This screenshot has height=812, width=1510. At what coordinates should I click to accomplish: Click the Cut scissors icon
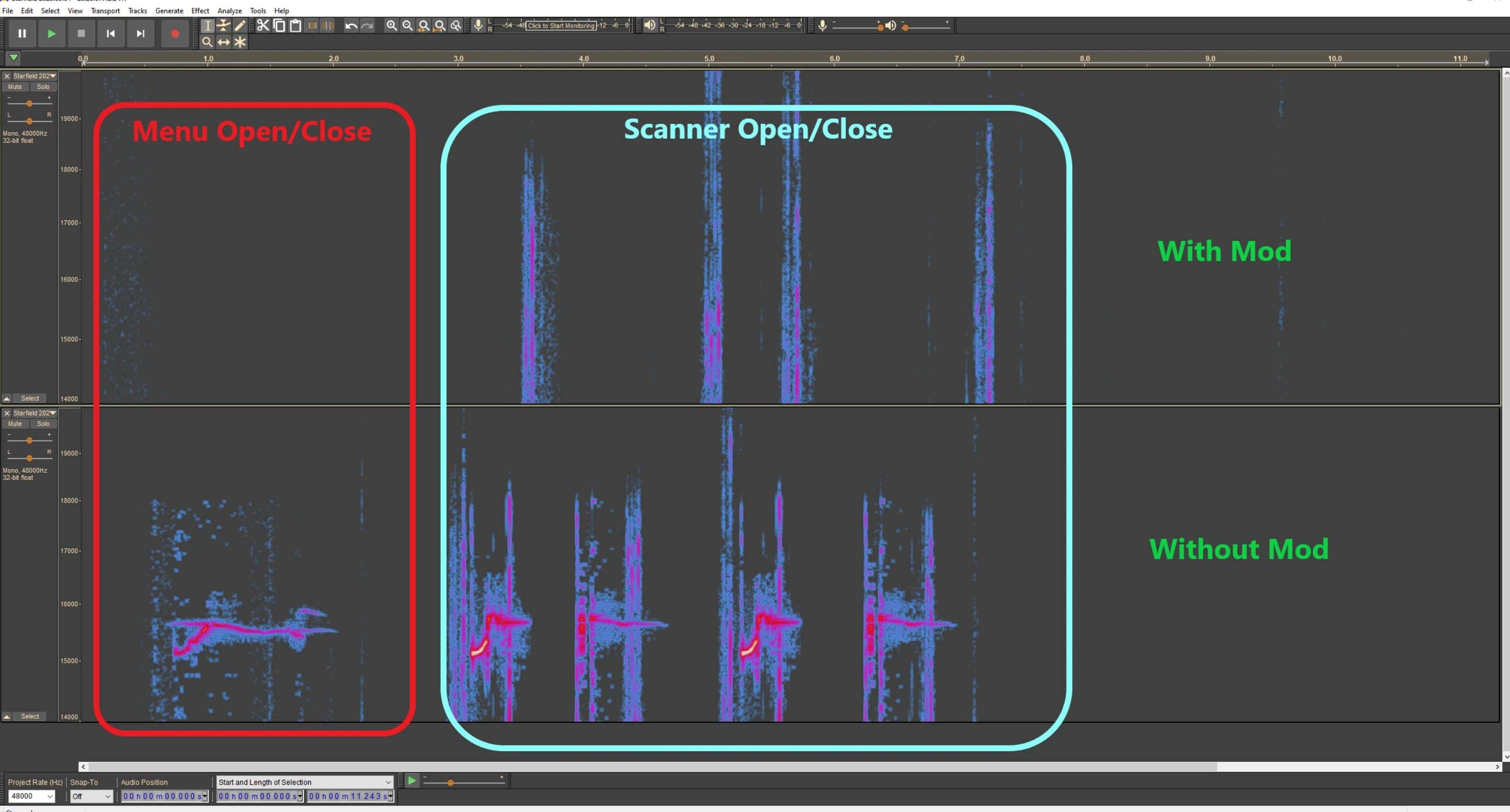263,25
